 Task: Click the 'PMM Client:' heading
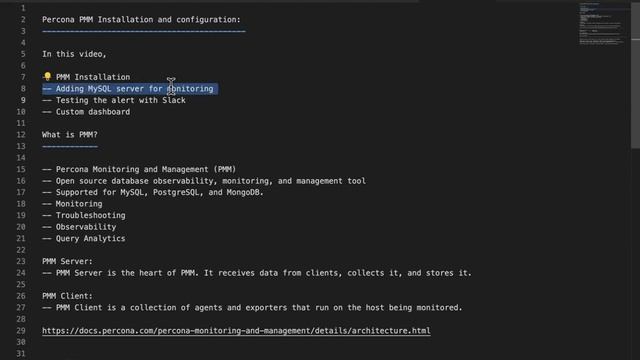67,296
